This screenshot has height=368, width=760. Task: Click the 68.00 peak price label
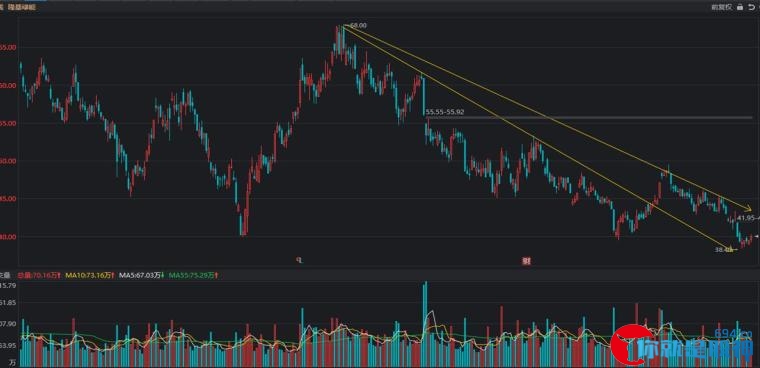click(358, 25)
